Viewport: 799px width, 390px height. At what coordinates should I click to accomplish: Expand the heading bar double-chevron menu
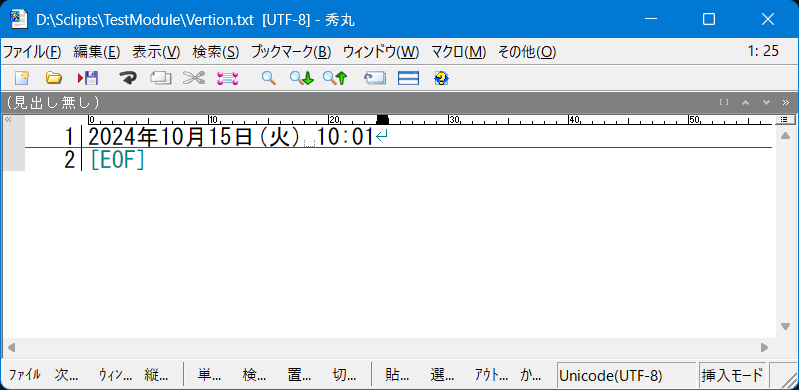coord(785,102)
